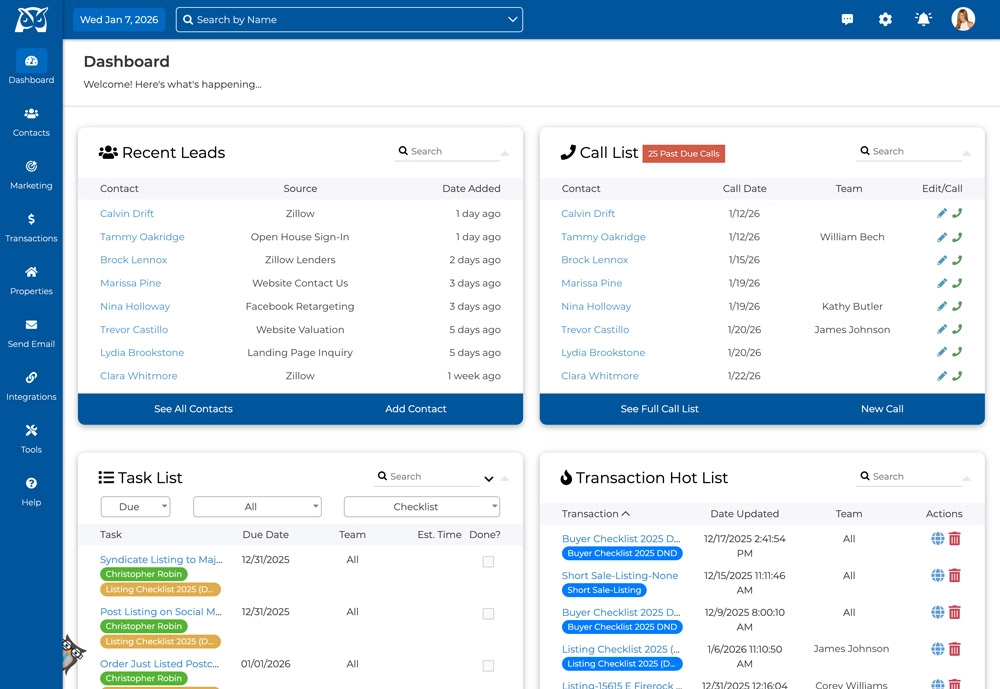
Task: Mark Syndicate Listing task as done
Action: [x=487, y=562]
